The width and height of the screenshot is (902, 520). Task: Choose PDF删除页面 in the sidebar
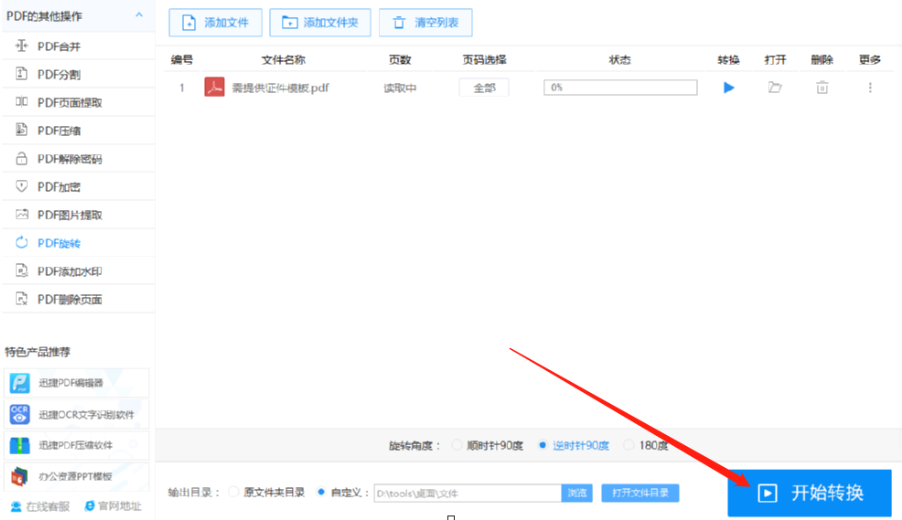78,299
